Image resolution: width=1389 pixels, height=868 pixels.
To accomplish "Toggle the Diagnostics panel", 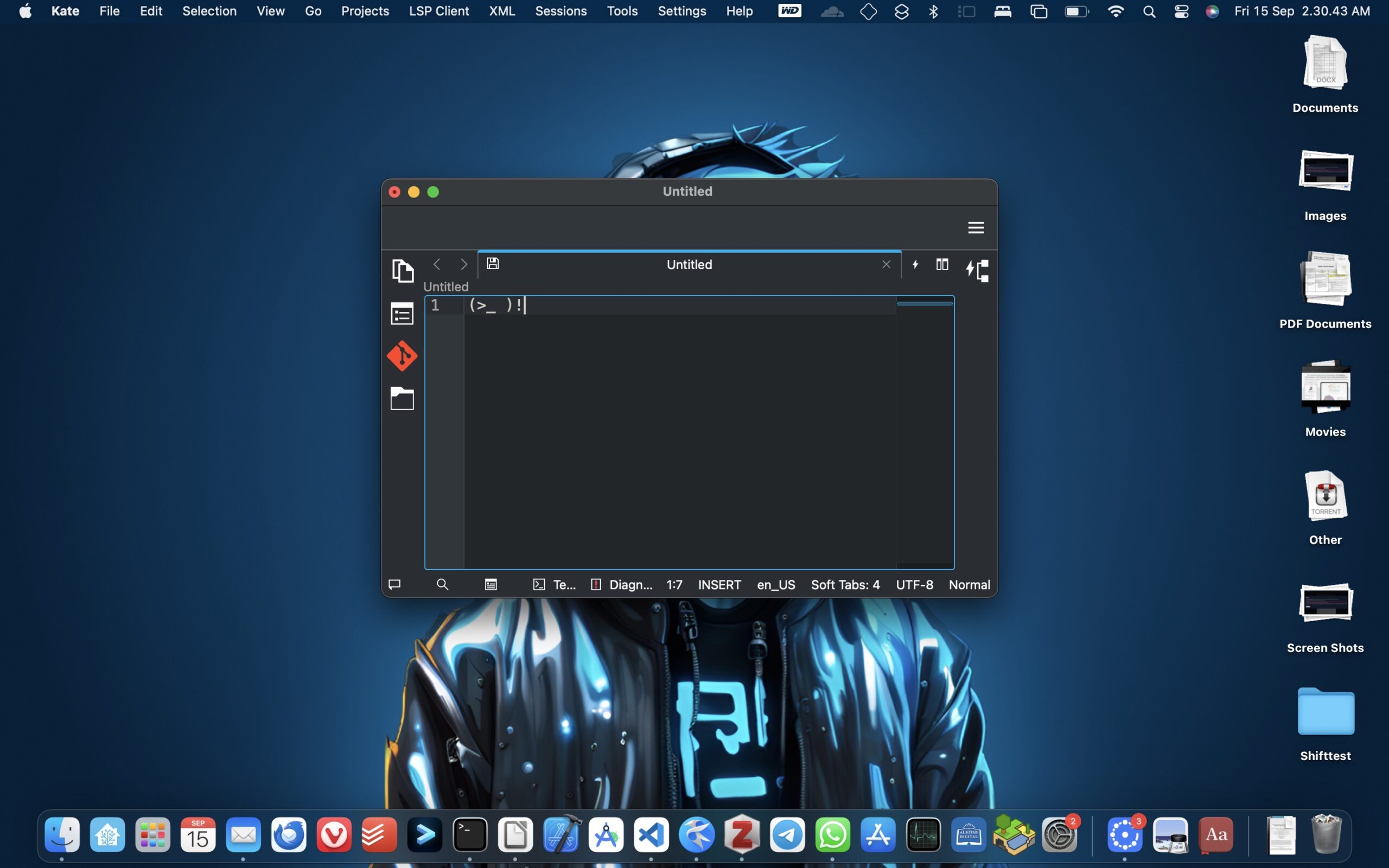I will coord(622,584).
